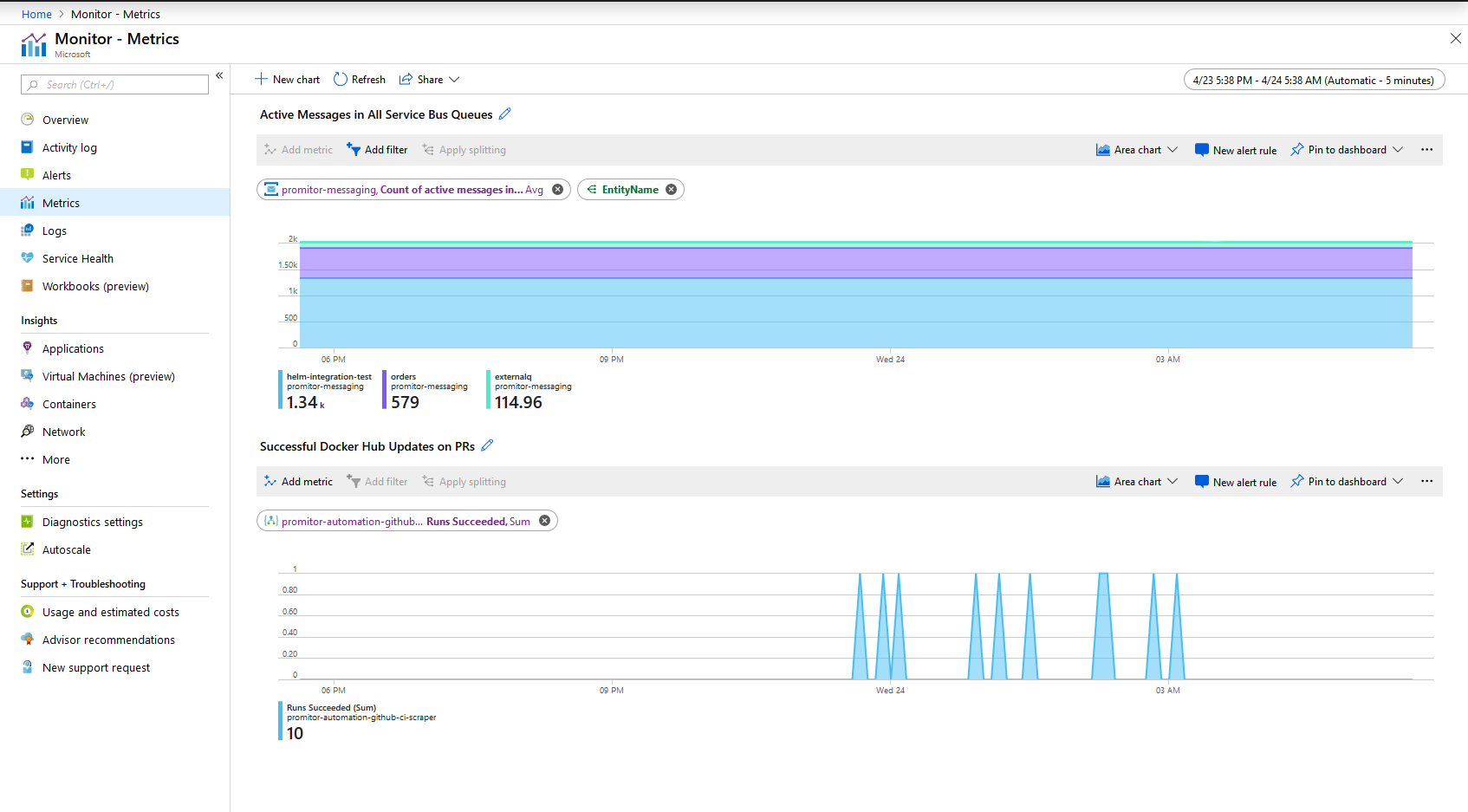This screenshot has height=812, width=1468.
Task: Go to Service Health in the sidebar
Action: [77, 258]
